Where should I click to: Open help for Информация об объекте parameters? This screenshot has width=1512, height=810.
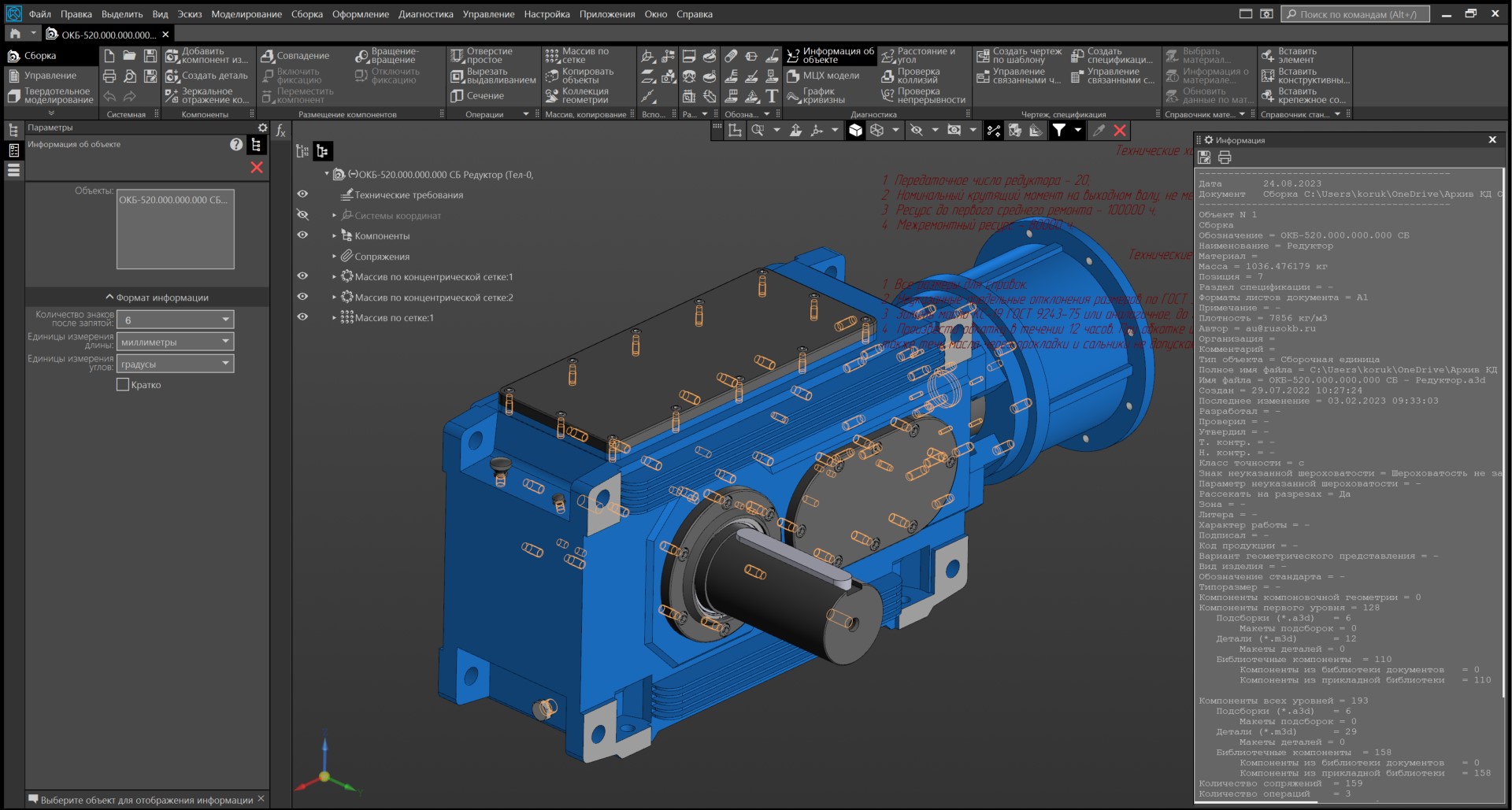[236, 145]
